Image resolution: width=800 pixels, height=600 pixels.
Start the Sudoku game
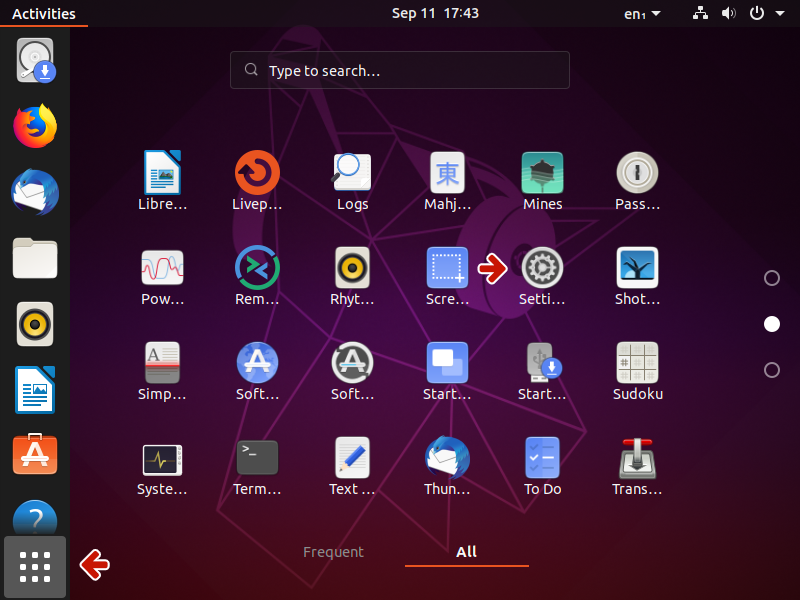pyautogui.click(x=637, y=371)
